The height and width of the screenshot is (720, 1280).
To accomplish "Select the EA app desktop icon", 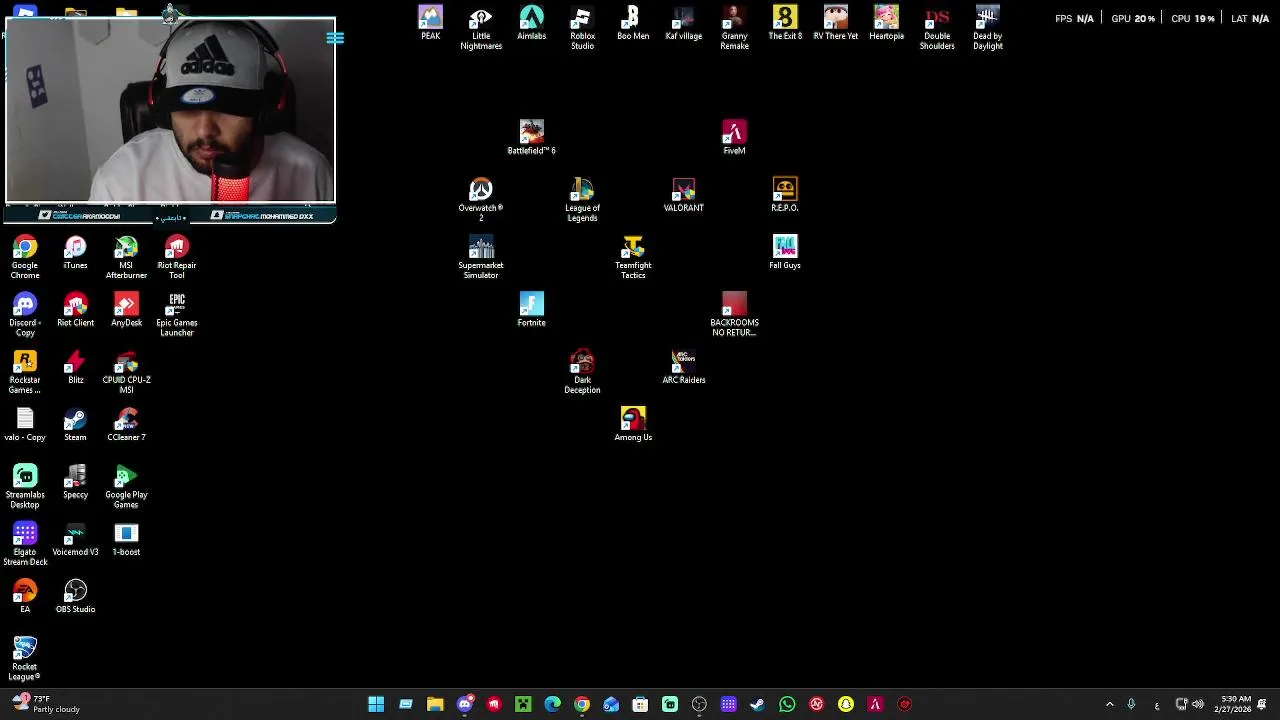I will tap(25, 596).
